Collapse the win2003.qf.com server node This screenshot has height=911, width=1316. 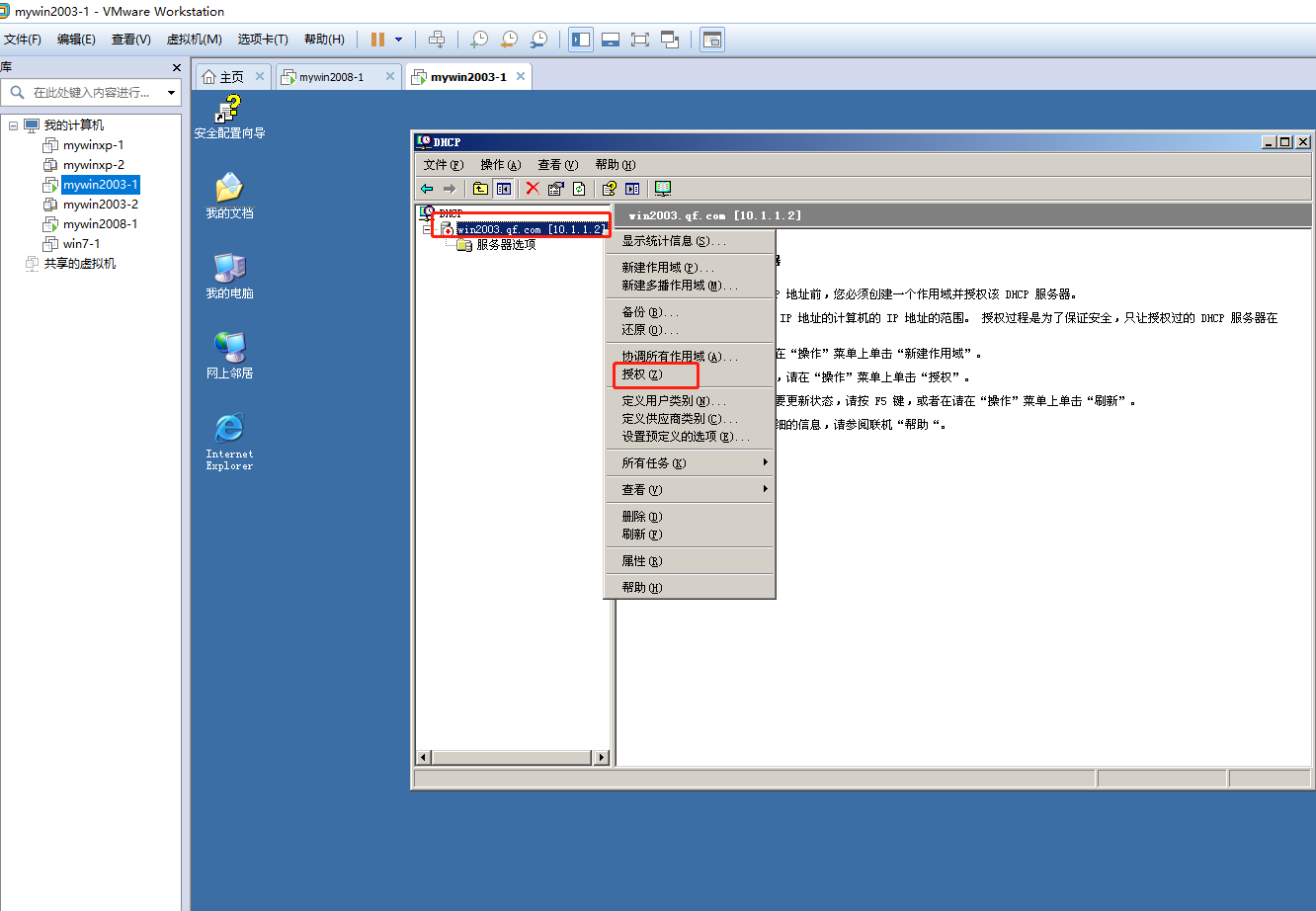click(x=427, y=229)
